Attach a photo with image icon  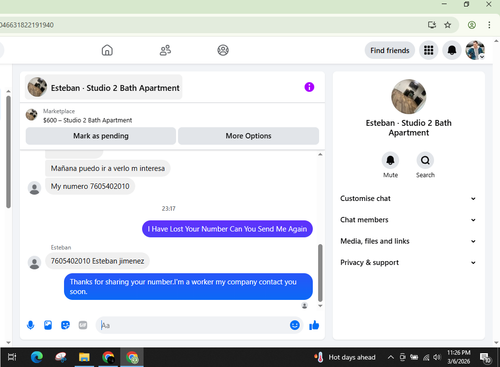48,325
